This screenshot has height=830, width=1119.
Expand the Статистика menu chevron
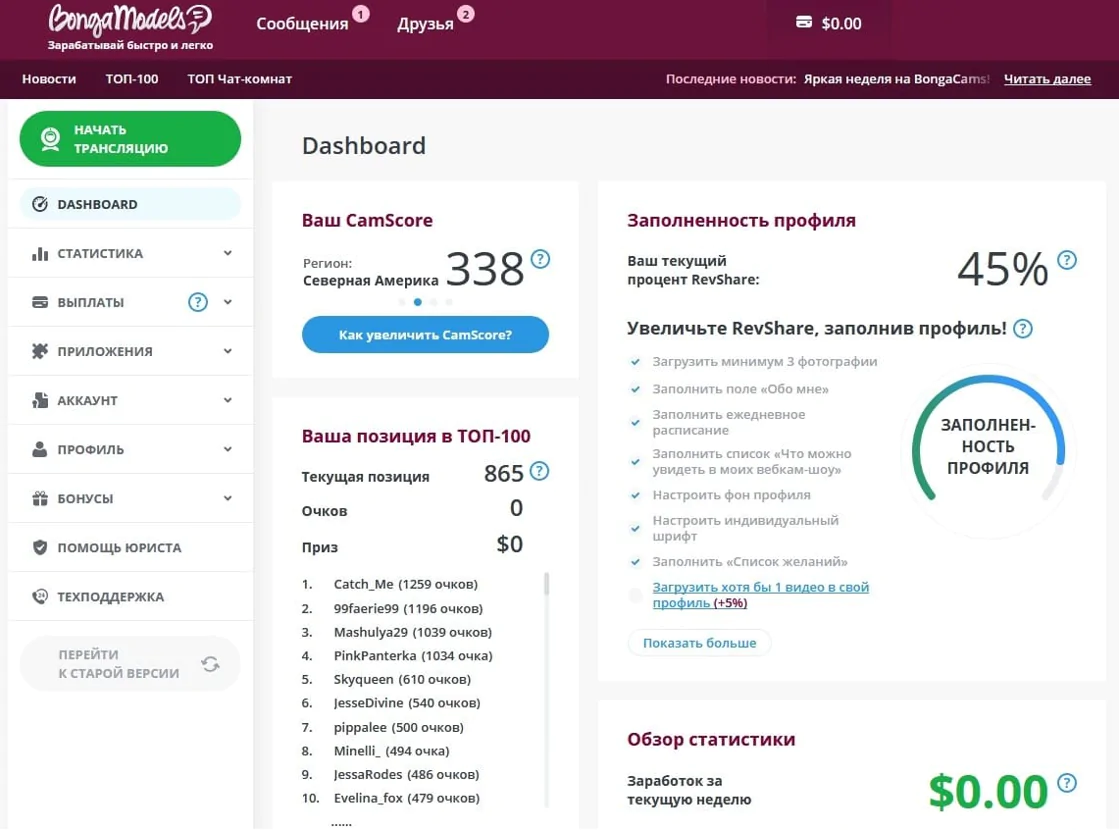tap(228, 253)
